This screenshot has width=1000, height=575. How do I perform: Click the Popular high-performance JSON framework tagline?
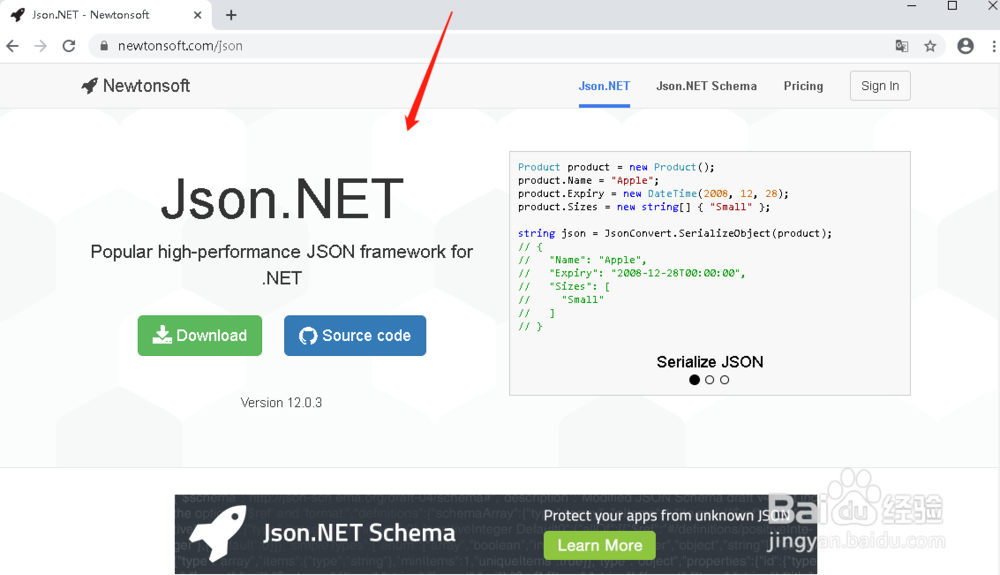281,265
